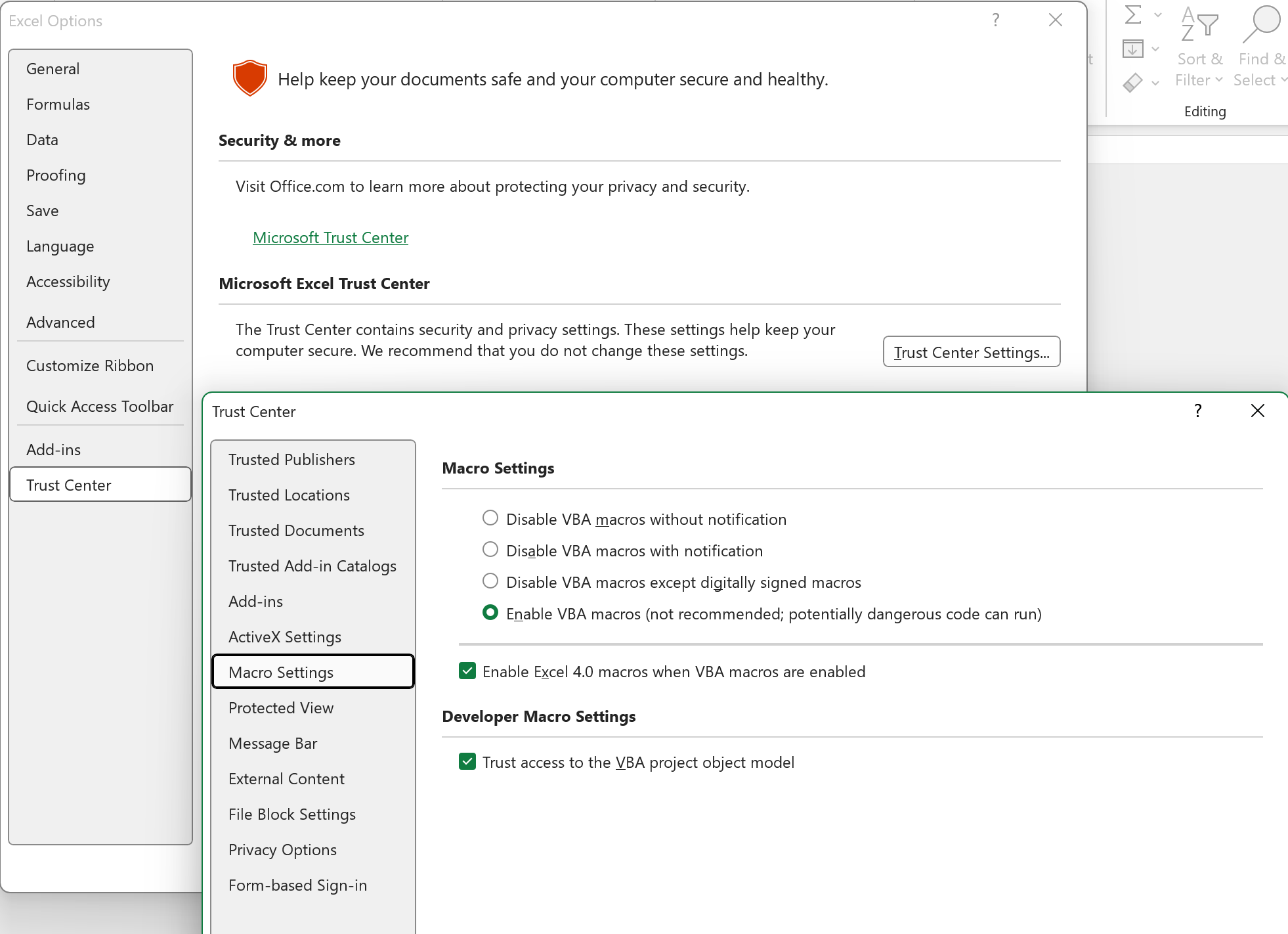The width and height of the screenshot is (1288, 934).
Task: Select Macro Settings in Trust Center
Action: [x=313, y=672]
